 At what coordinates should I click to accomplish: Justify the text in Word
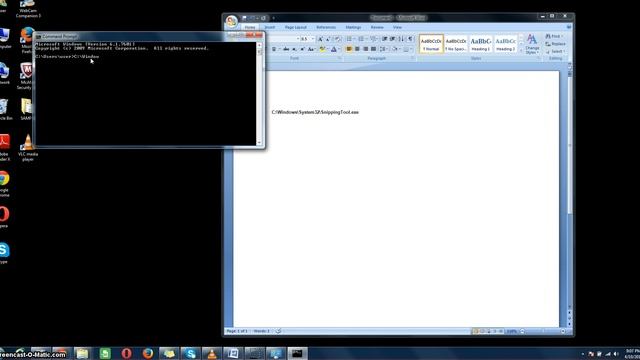click(x=373, y=49)
